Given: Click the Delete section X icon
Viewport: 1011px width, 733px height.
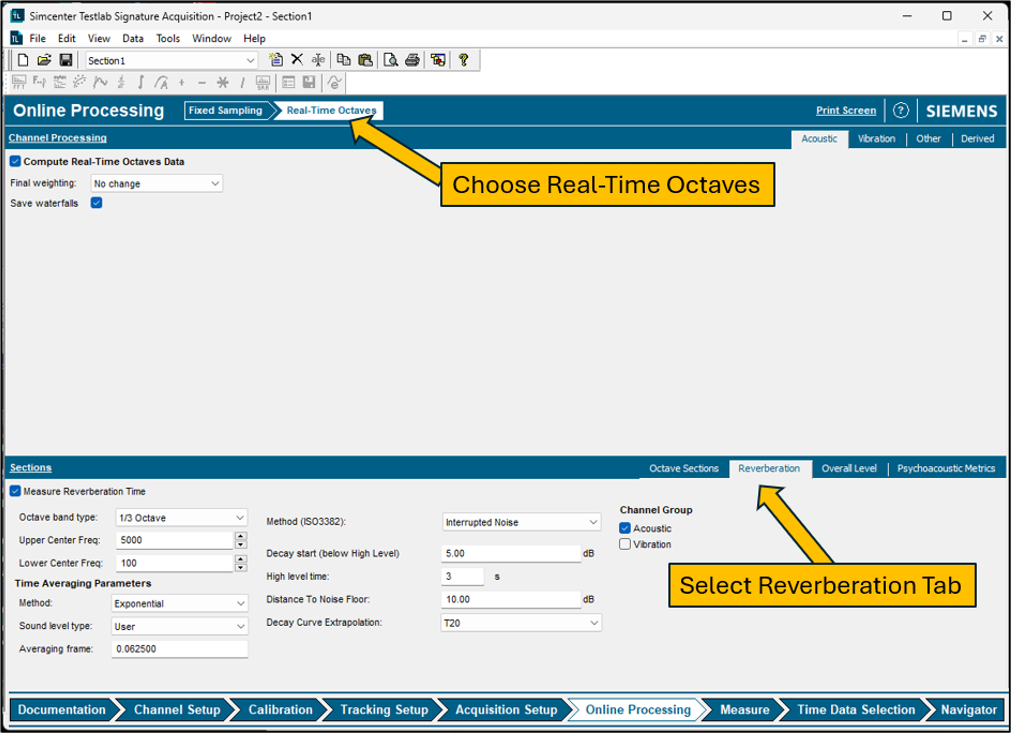Looking at the screenshot, I should click(x=297, y=60).
